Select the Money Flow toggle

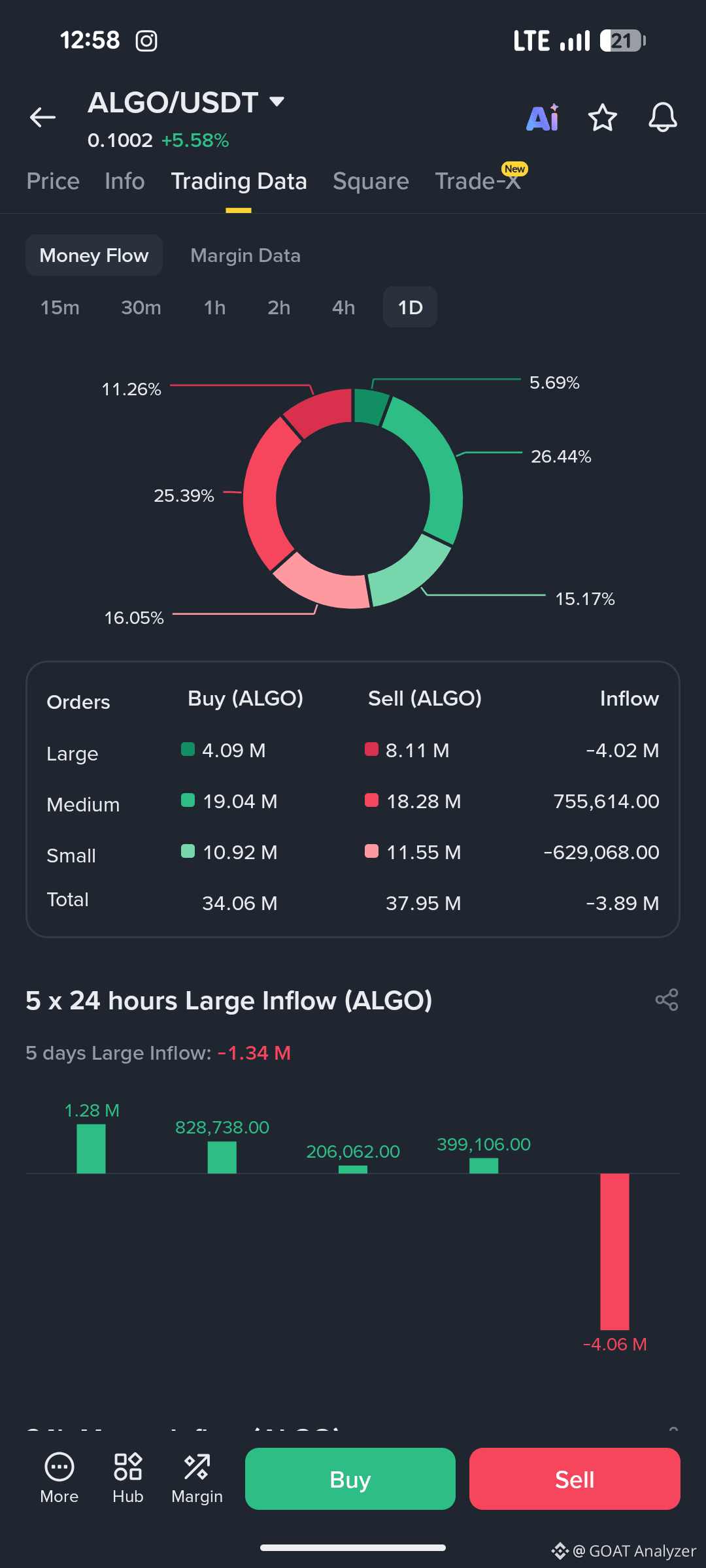(x=94, y=255)
